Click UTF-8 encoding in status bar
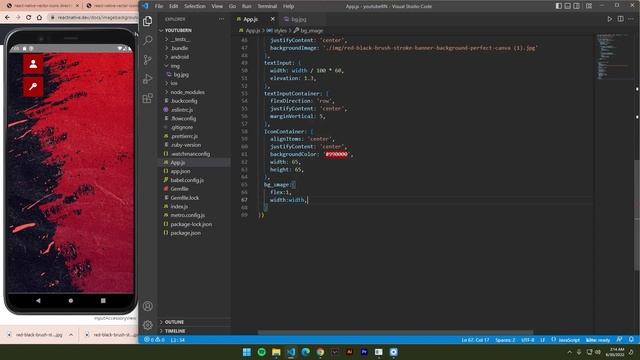Screen dimensions: 640x360 tap(527, 340)
